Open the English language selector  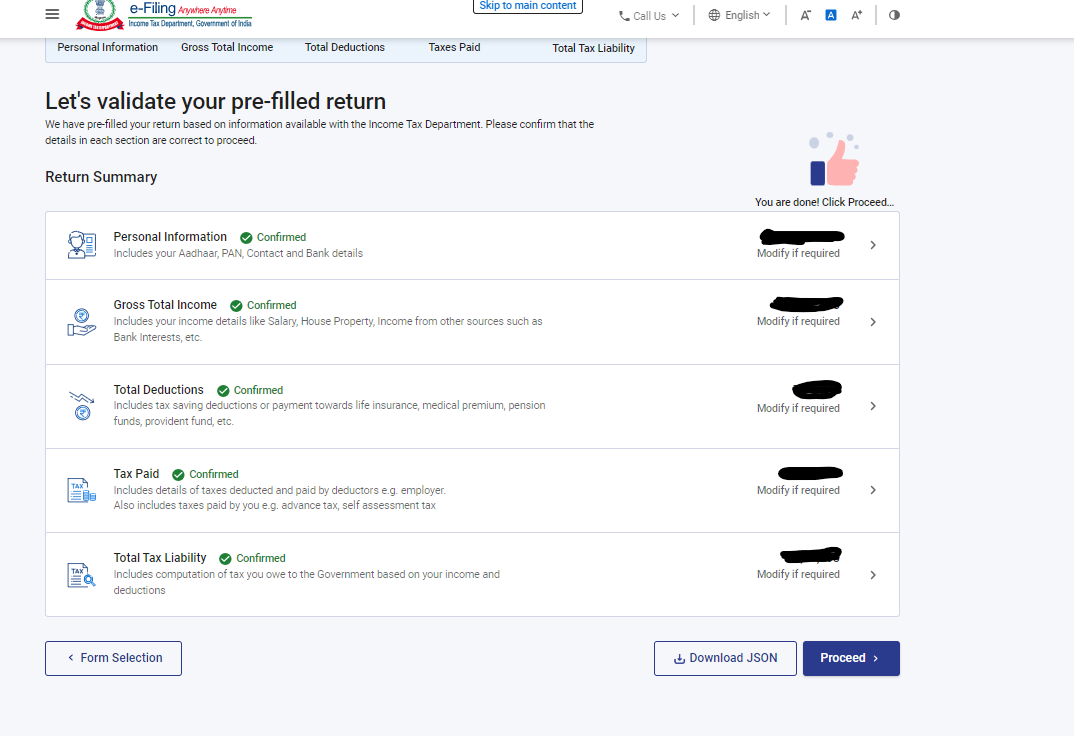click(739, 15)
